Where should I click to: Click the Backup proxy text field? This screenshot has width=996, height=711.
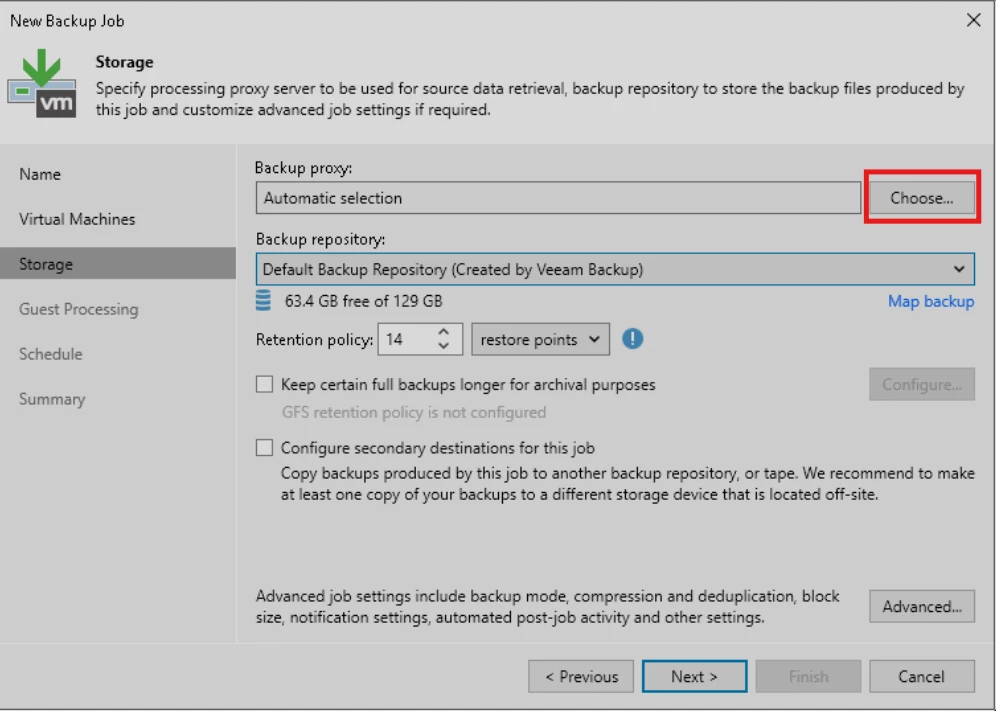pyautogui.click(x=558, y=198)
